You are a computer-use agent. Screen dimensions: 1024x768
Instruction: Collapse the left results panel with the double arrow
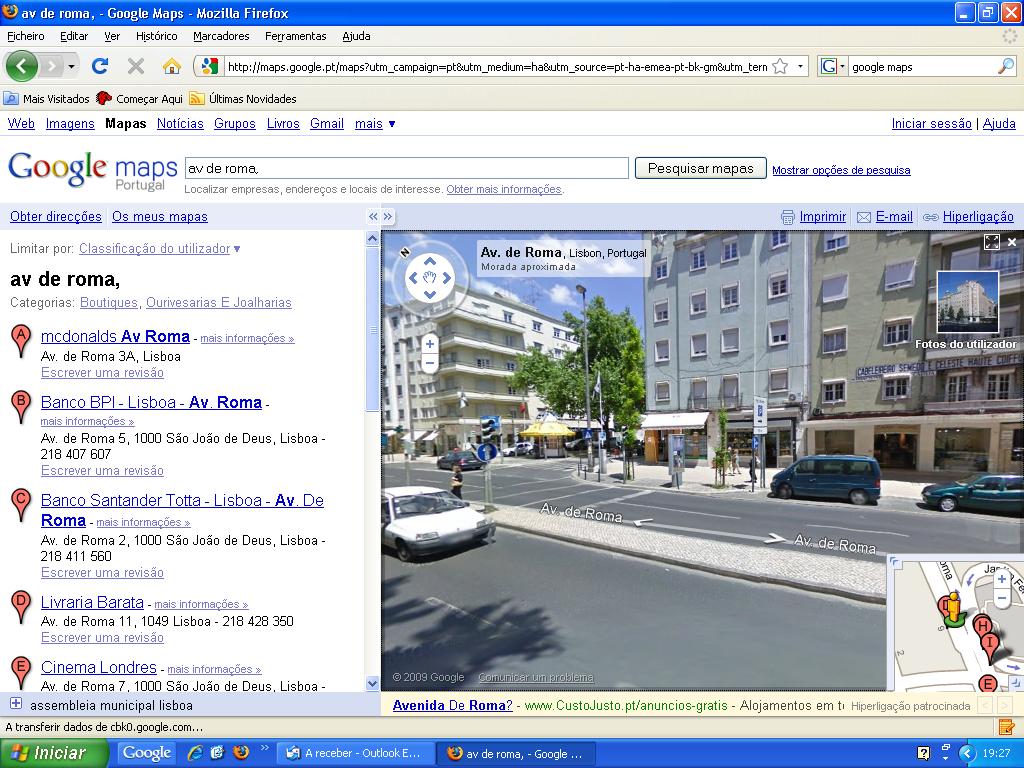pyautogui.click(x=373, y=216)
